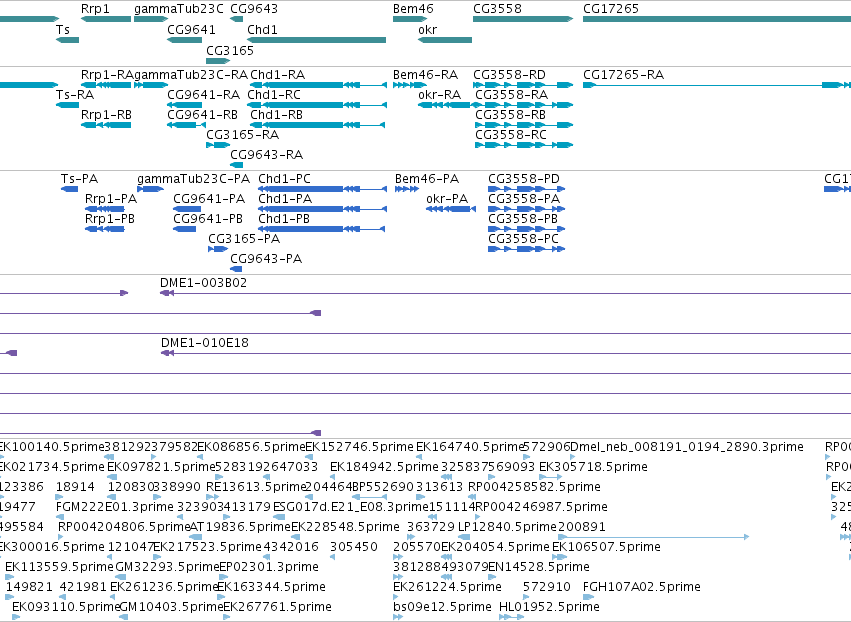Click the Bem46-RA transcript label
Screen dimensions: 851x622
pos(426,74)
